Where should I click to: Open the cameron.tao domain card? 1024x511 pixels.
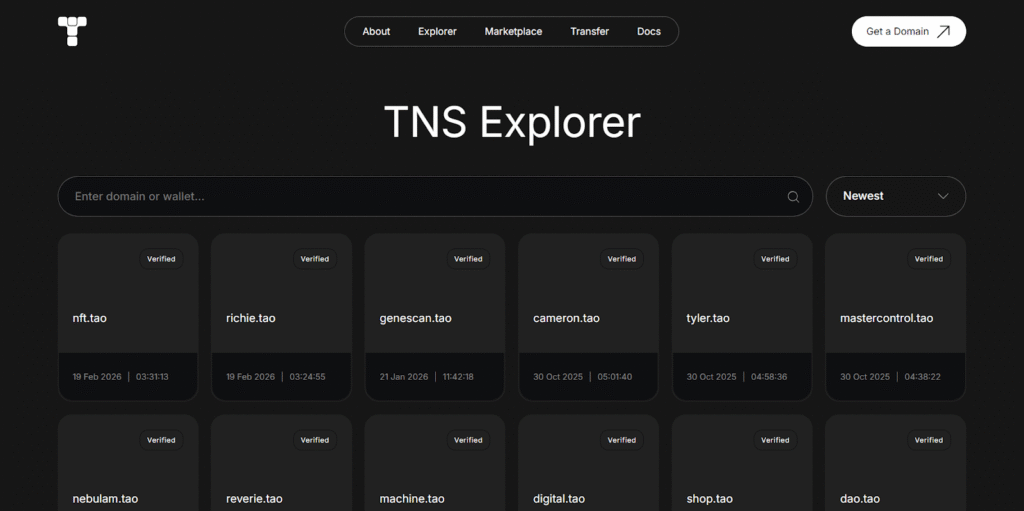tap(588, 318)
